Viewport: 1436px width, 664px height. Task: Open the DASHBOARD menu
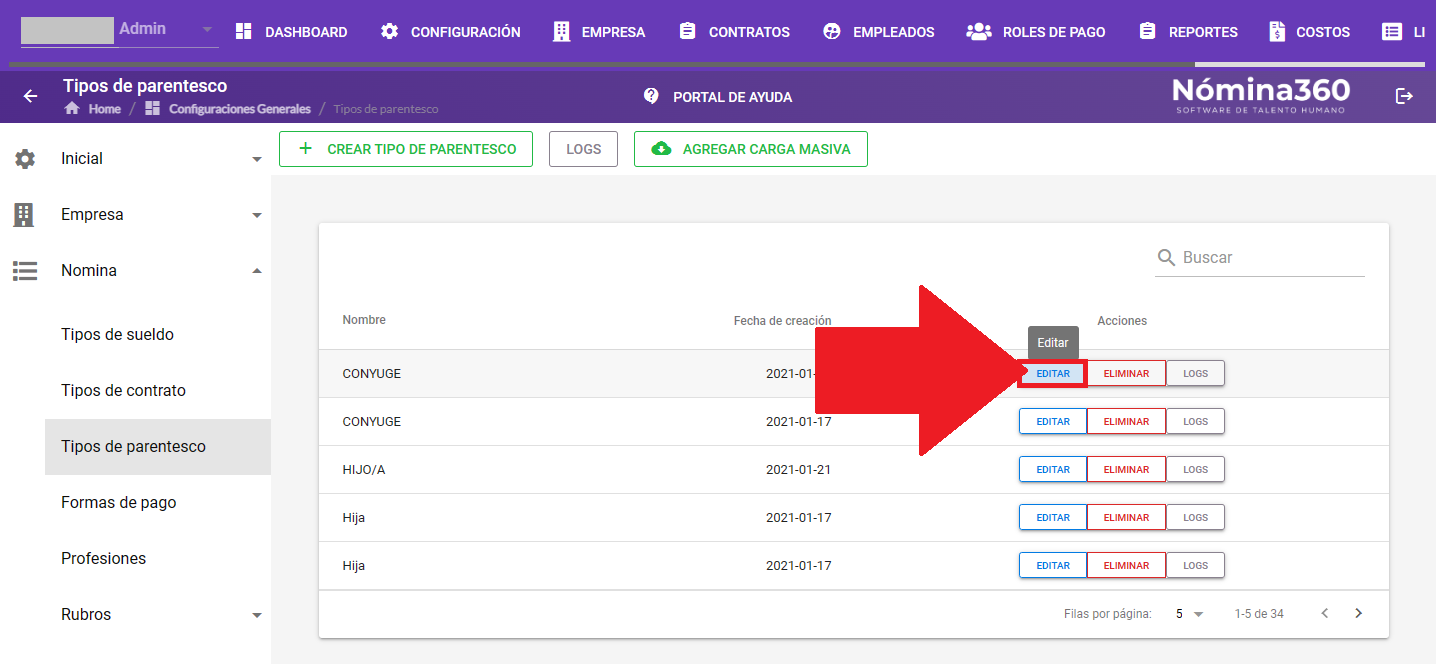pyautogui.click(x=291, y=32)
